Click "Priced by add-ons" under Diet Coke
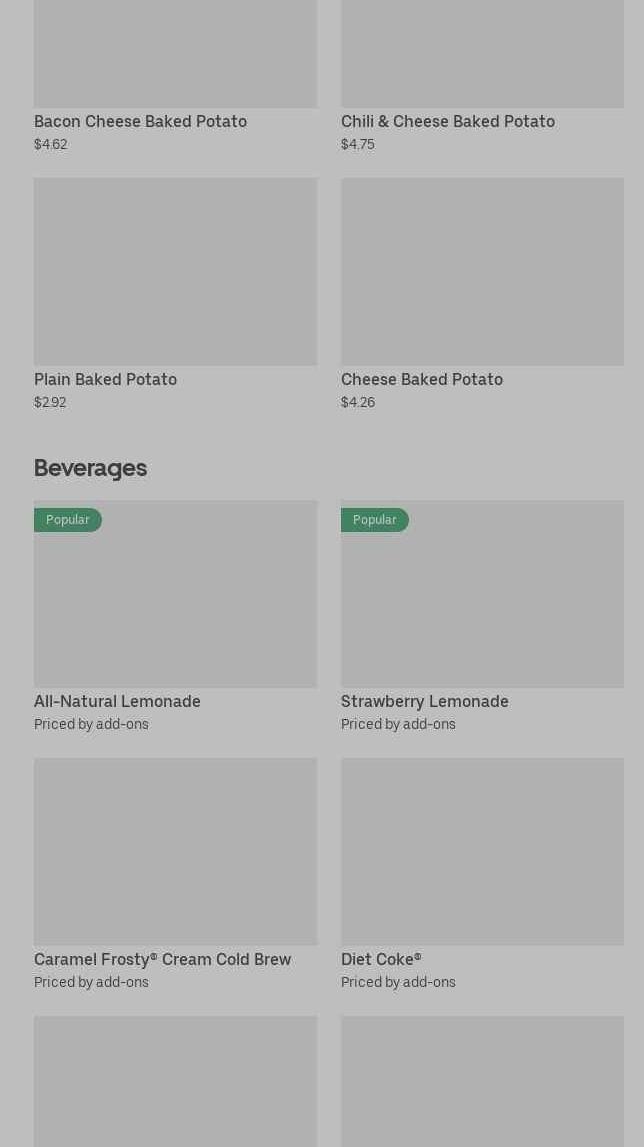 click(398, 982)
